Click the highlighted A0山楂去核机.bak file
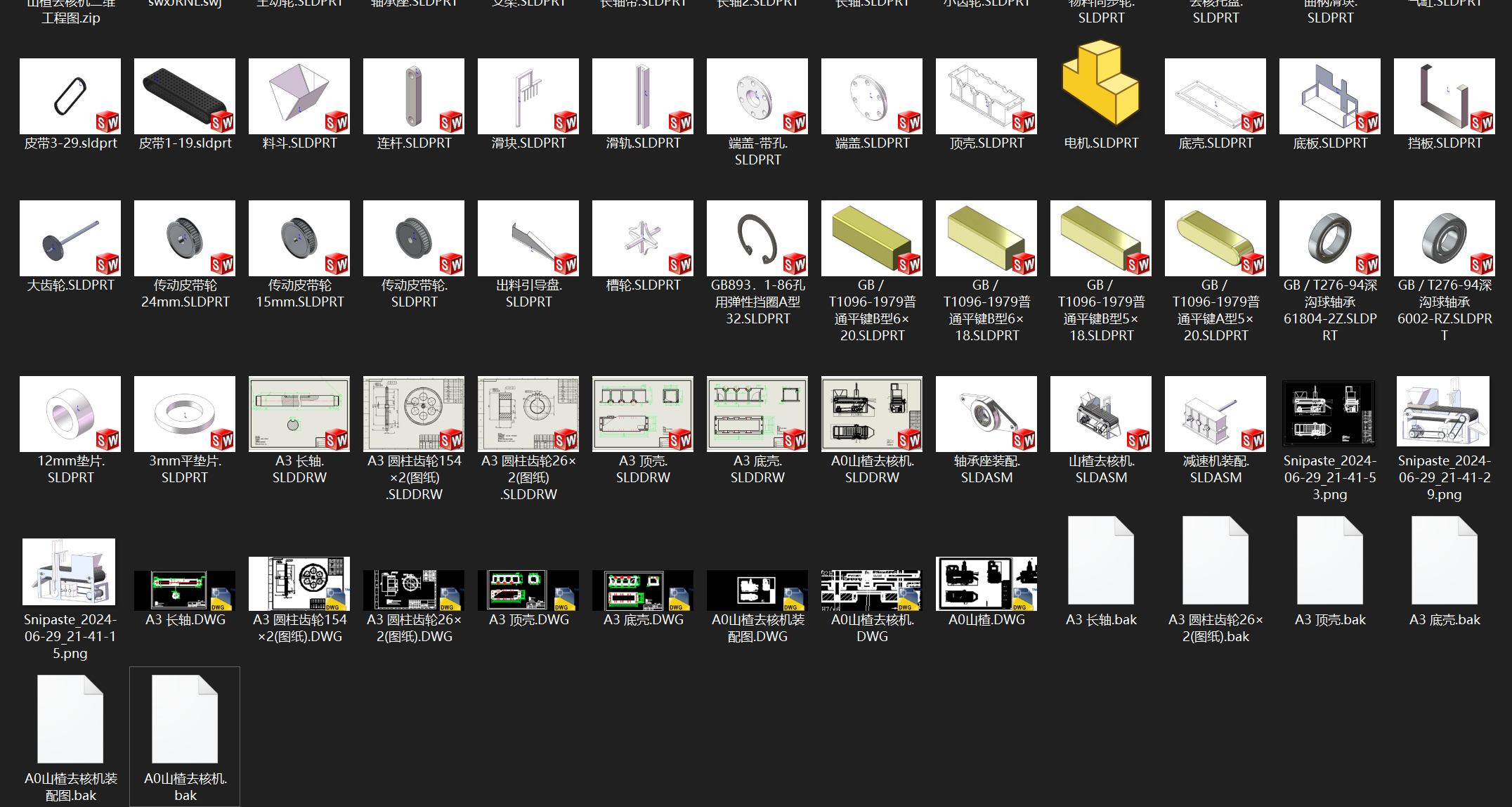 (x=185, y=720)
